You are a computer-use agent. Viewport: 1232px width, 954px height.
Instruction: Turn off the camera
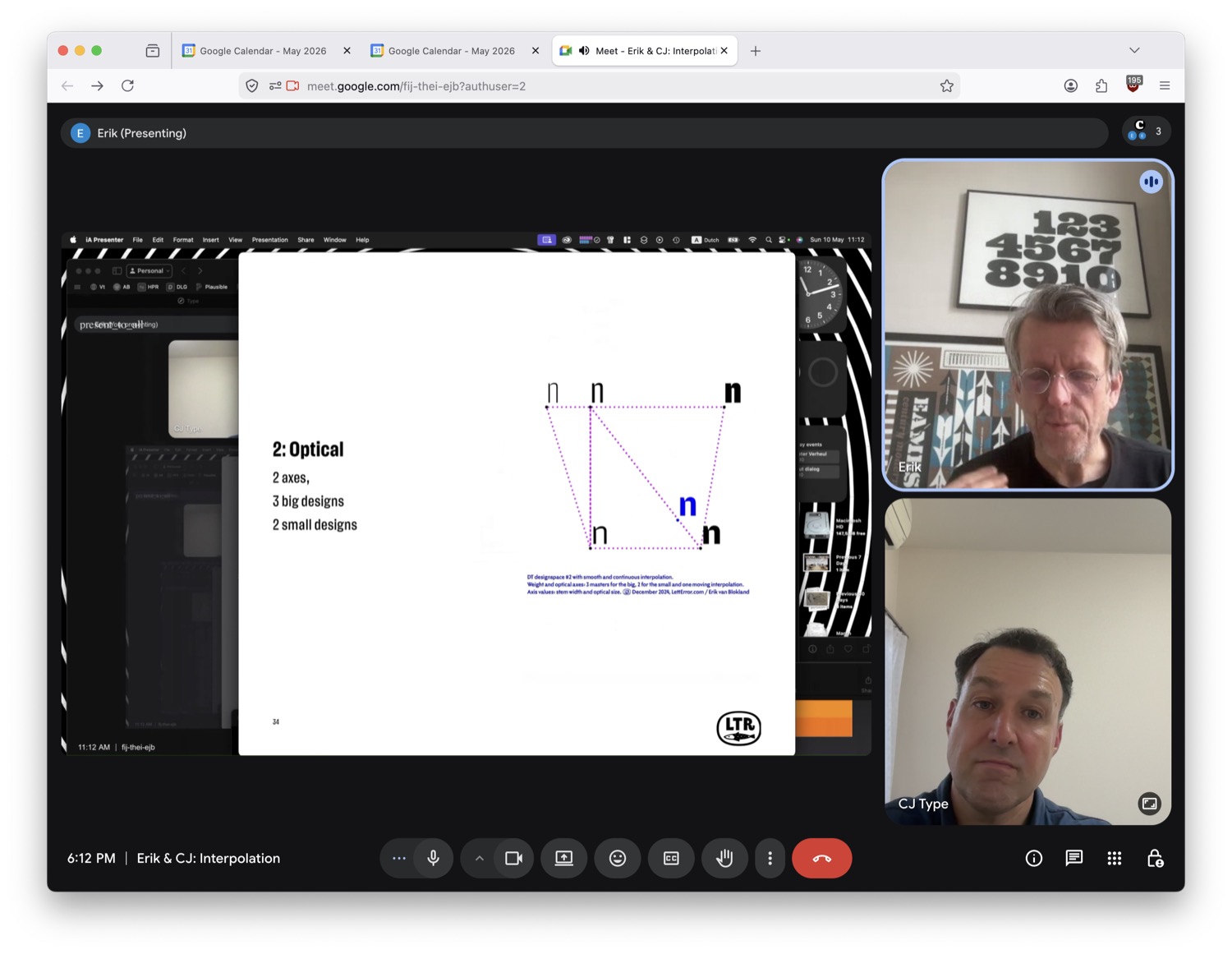pos(514,858)
